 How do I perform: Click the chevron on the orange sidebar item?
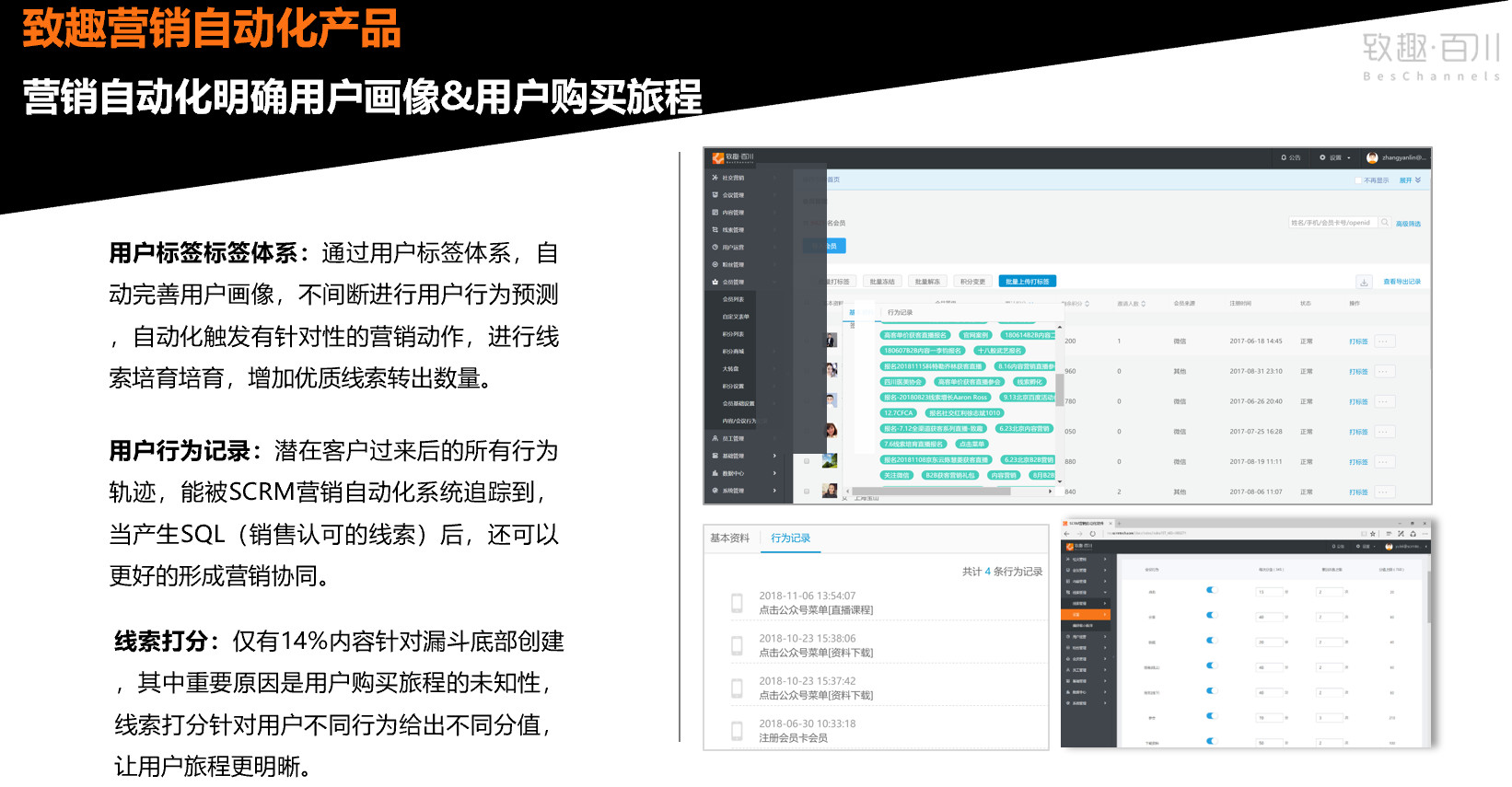[1105, 615]
